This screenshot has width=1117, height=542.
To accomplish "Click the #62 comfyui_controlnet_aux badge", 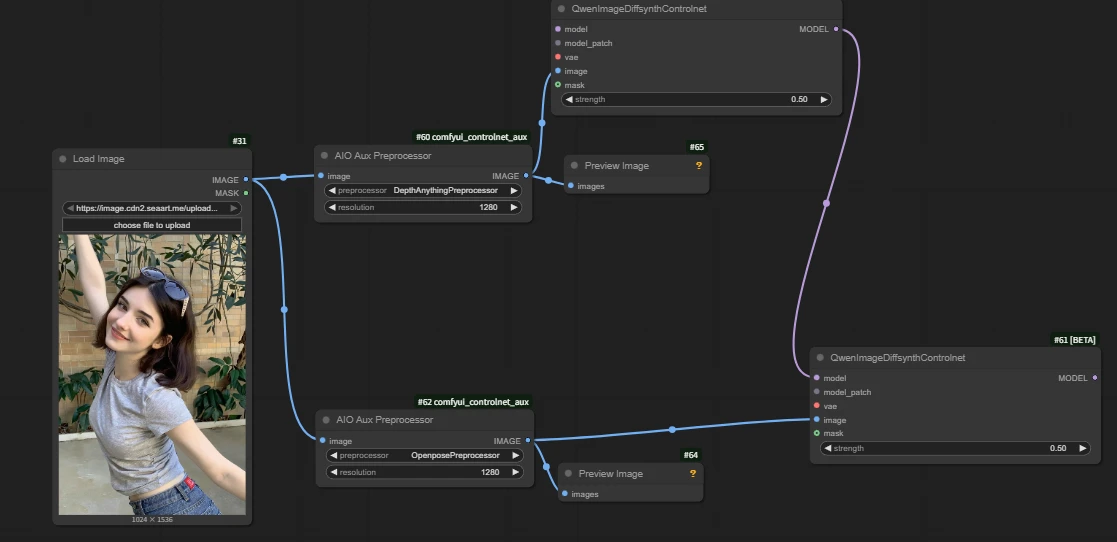I will coord(474,402).
